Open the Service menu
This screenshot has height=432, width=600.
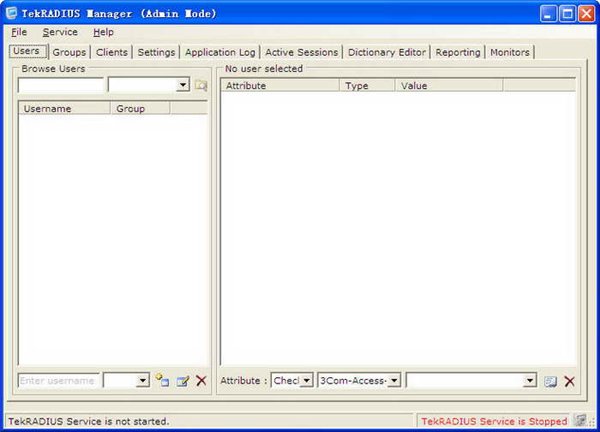[60, 32]
